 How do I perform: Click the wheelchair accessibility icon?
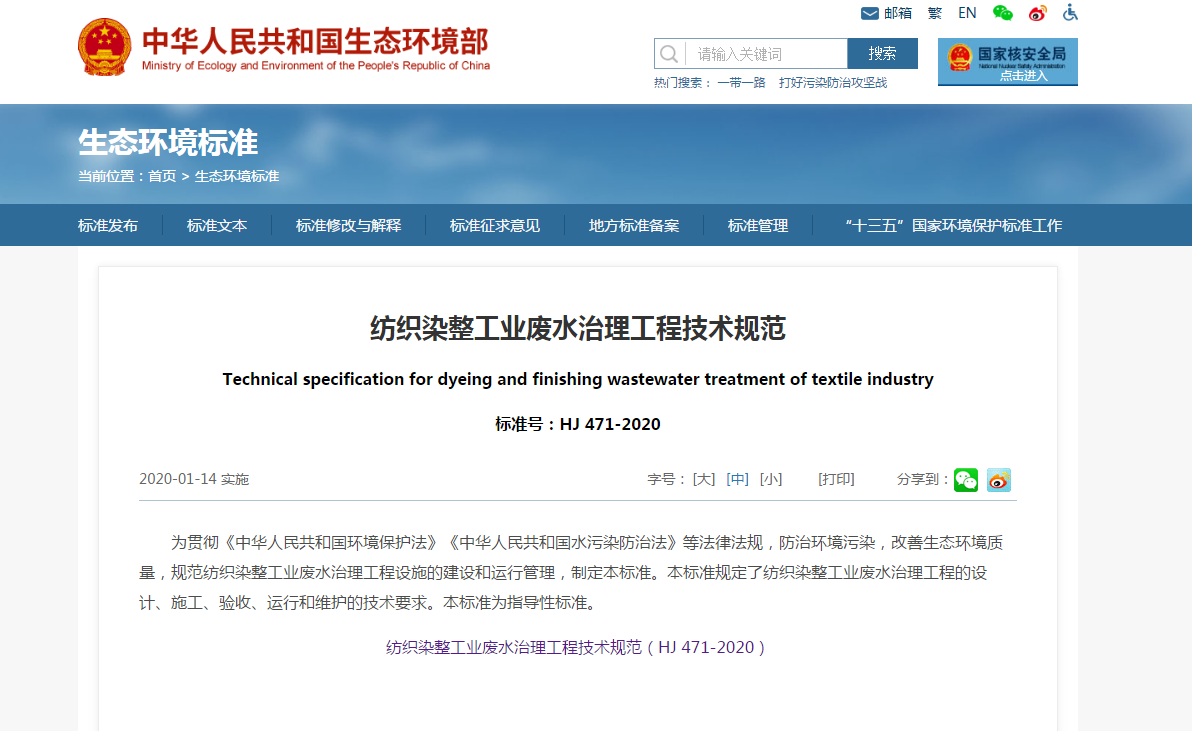tap(1070, 13)
